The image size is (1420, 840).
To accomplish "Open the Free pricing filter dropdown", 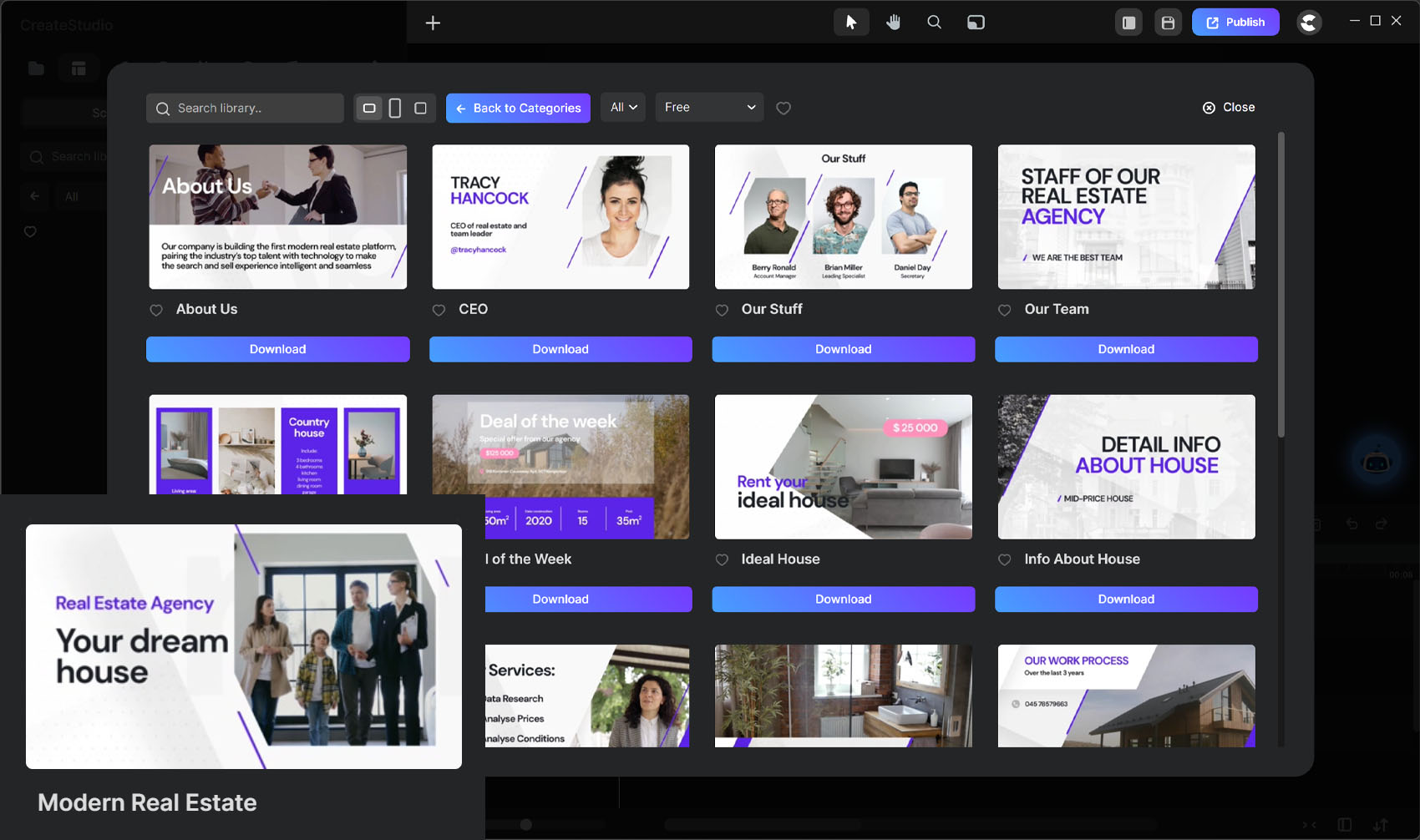I will pyautogui.click(x=709, y=108).
